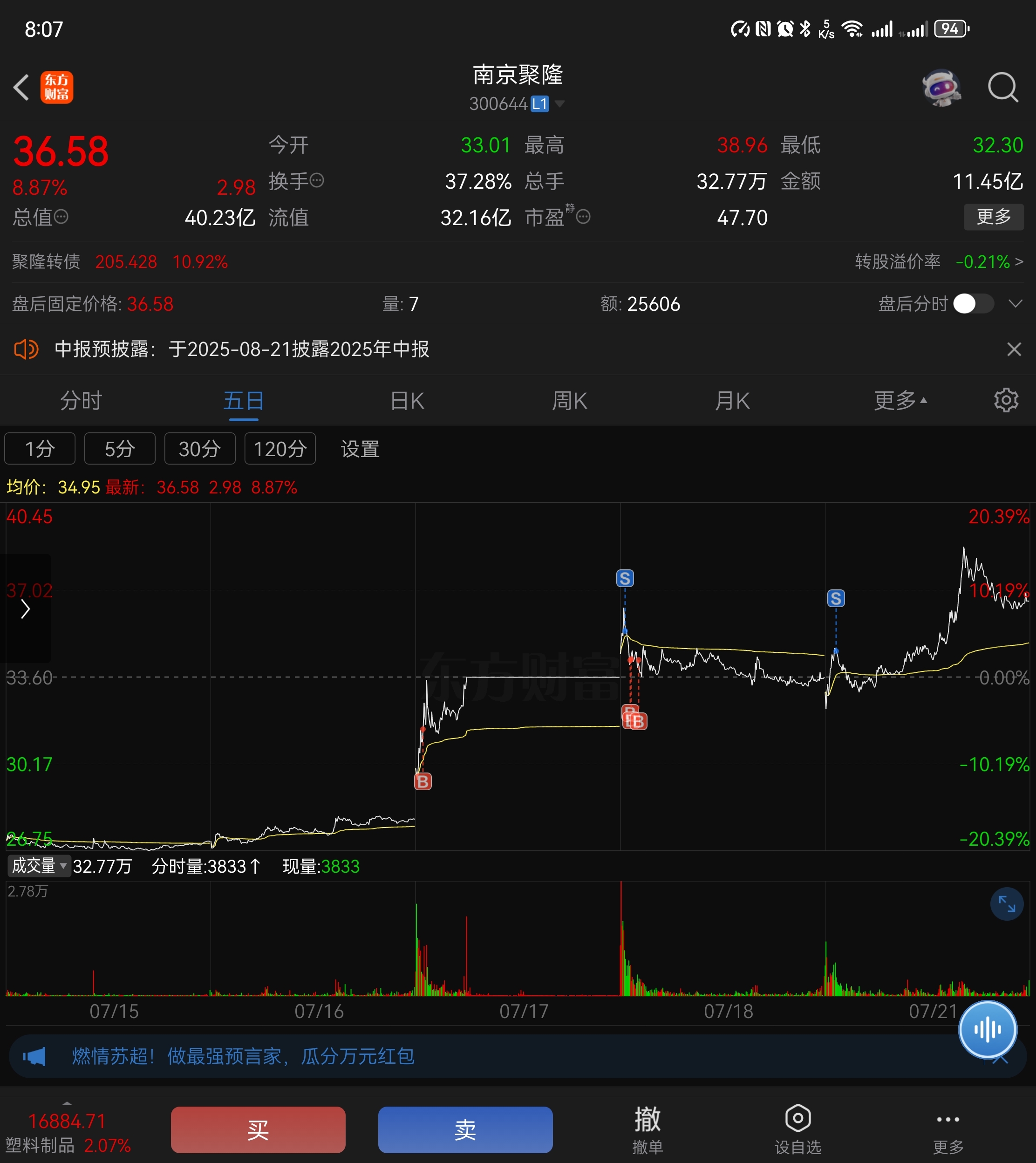
Task: Close the 中报预披露 notice
Action: (x=1014, y=349)
